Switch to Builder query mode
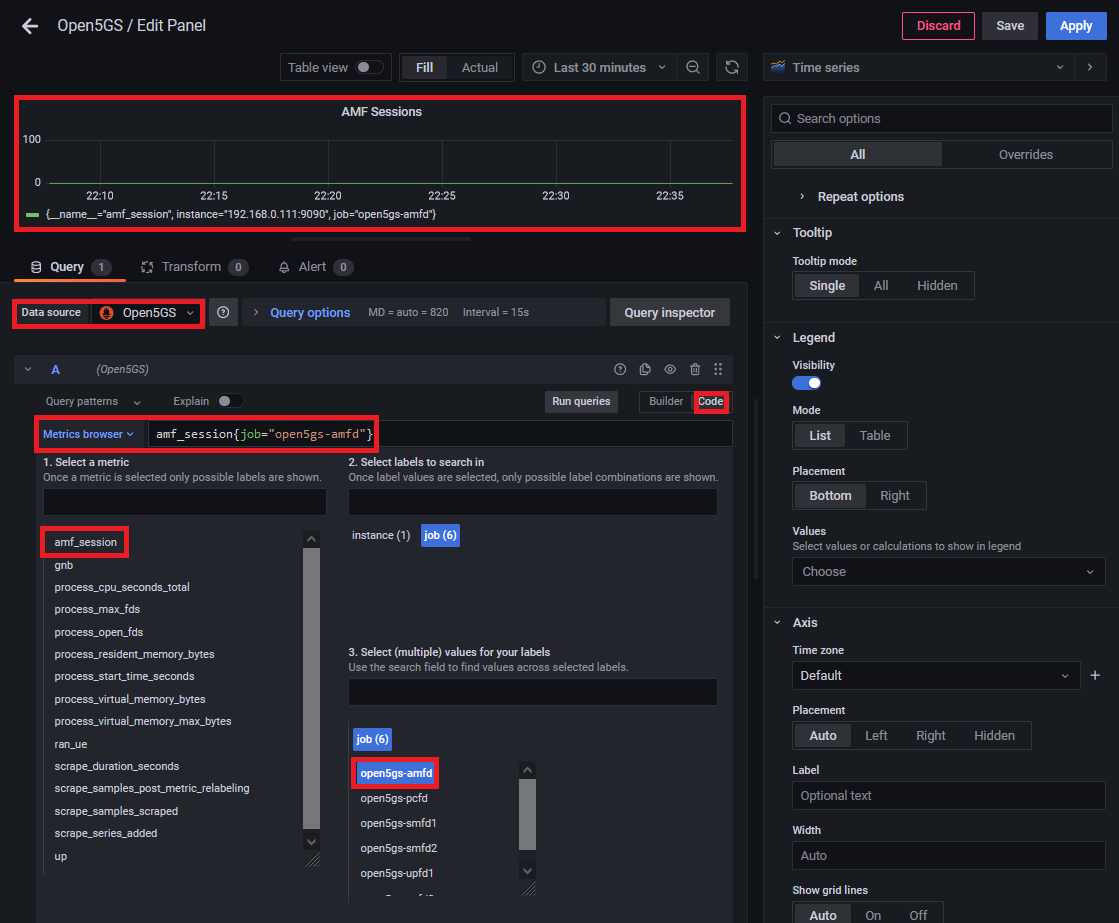The height and width of the screenshot is (923, 1119). click(665, 401)
